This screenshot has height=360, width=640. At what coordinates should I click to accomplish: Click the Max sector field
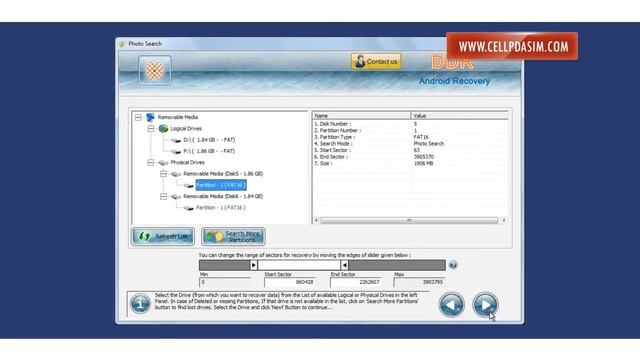[419, 282]
